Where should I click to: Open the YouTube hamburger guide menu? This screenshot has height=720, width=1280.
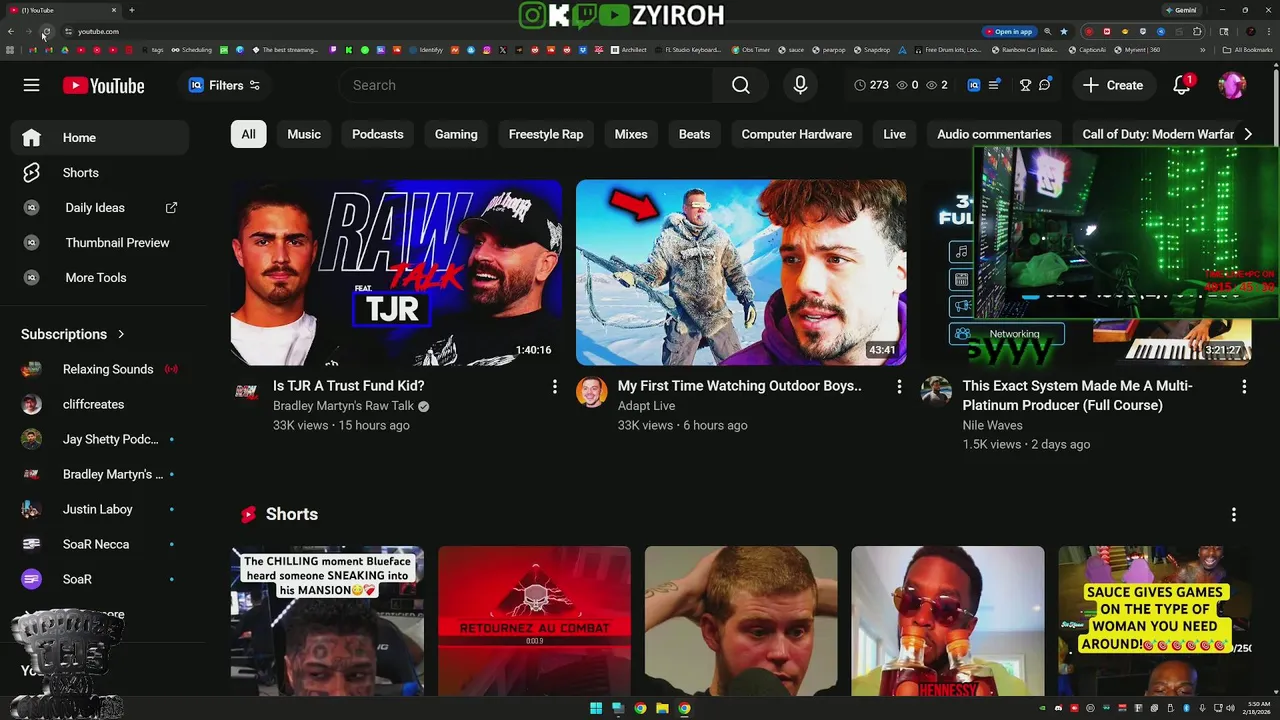(x=32, y=85)
